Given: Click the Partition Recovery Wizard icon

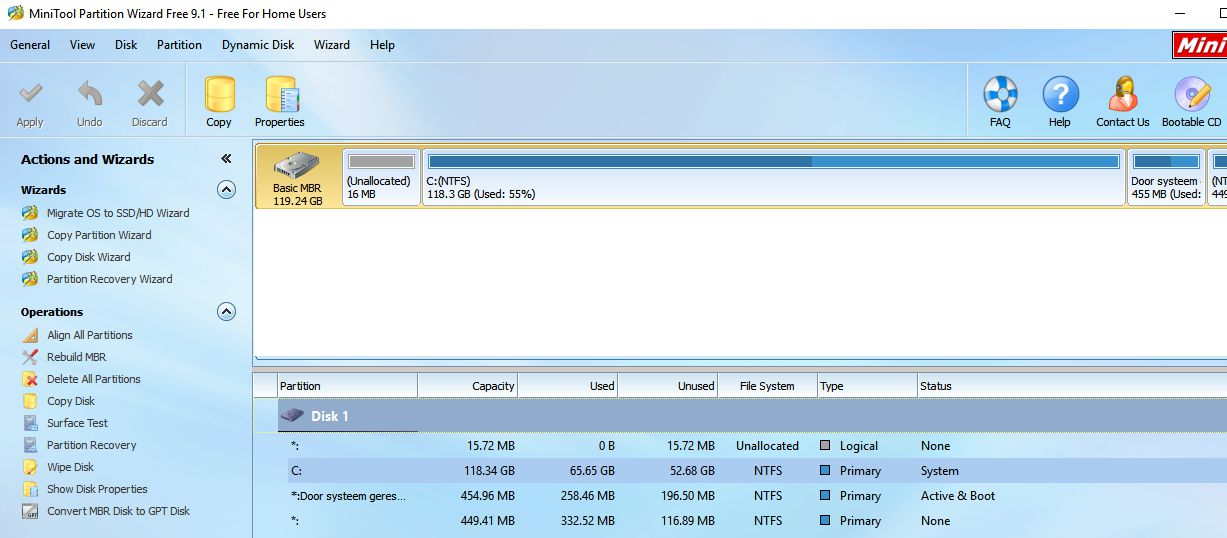Looking at the screenshot, I should point(29,279).
